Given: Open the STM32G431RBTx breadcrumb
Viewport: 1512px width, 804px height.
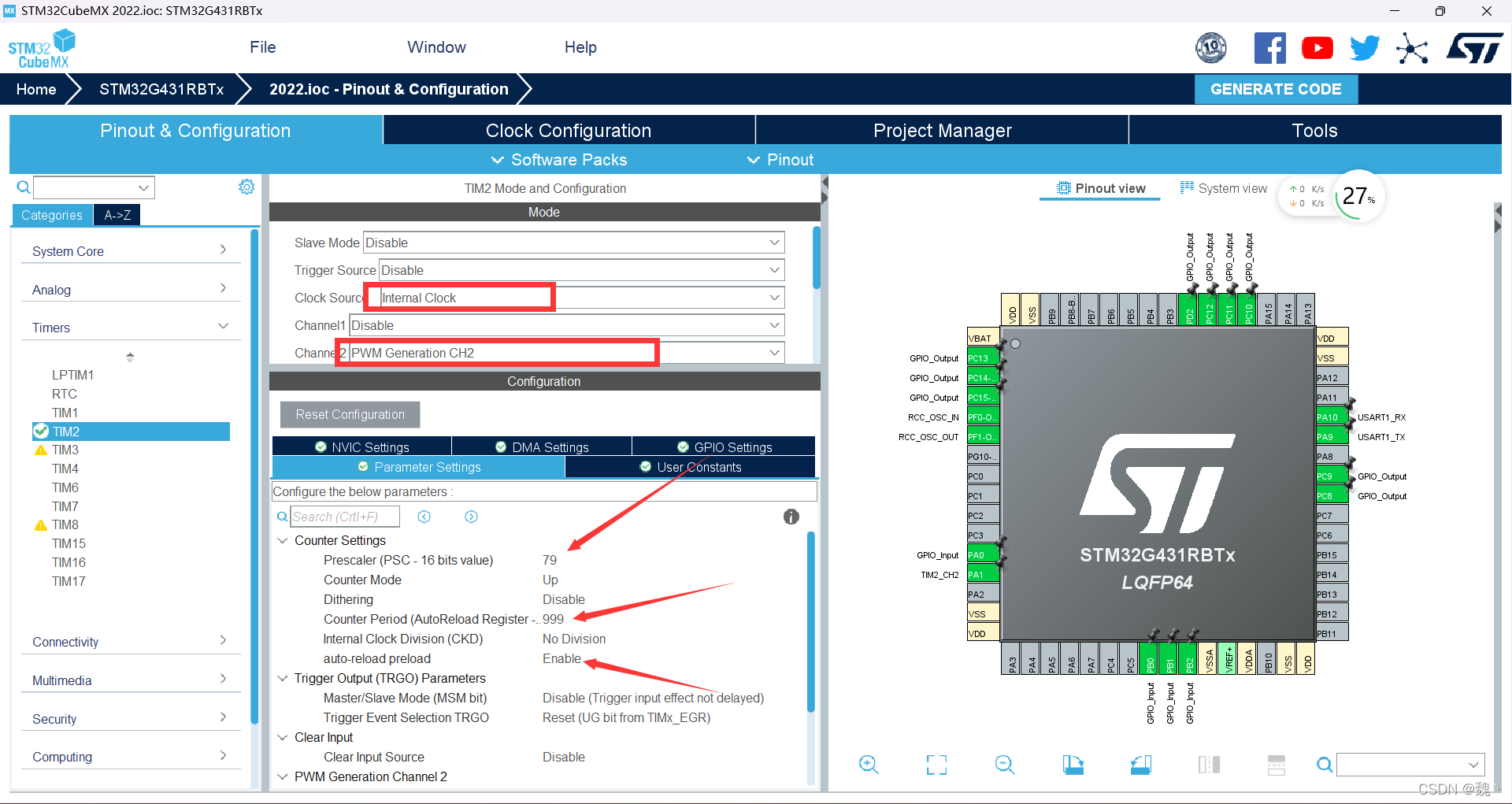Looking at the screenshot, I should click(x=161, y=89).
